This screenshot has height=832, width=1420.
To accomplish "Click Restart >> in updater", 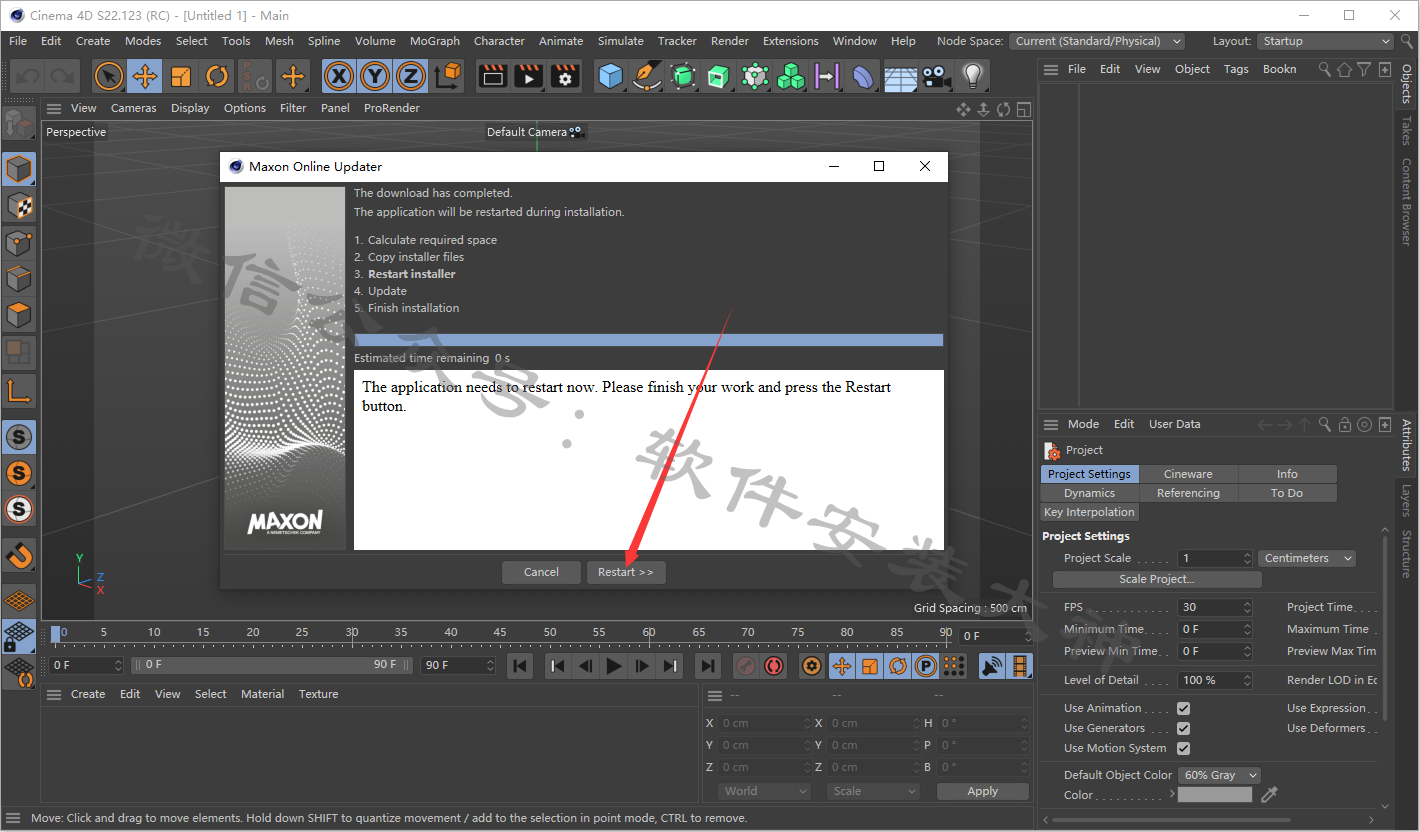I will click(626, 572).
